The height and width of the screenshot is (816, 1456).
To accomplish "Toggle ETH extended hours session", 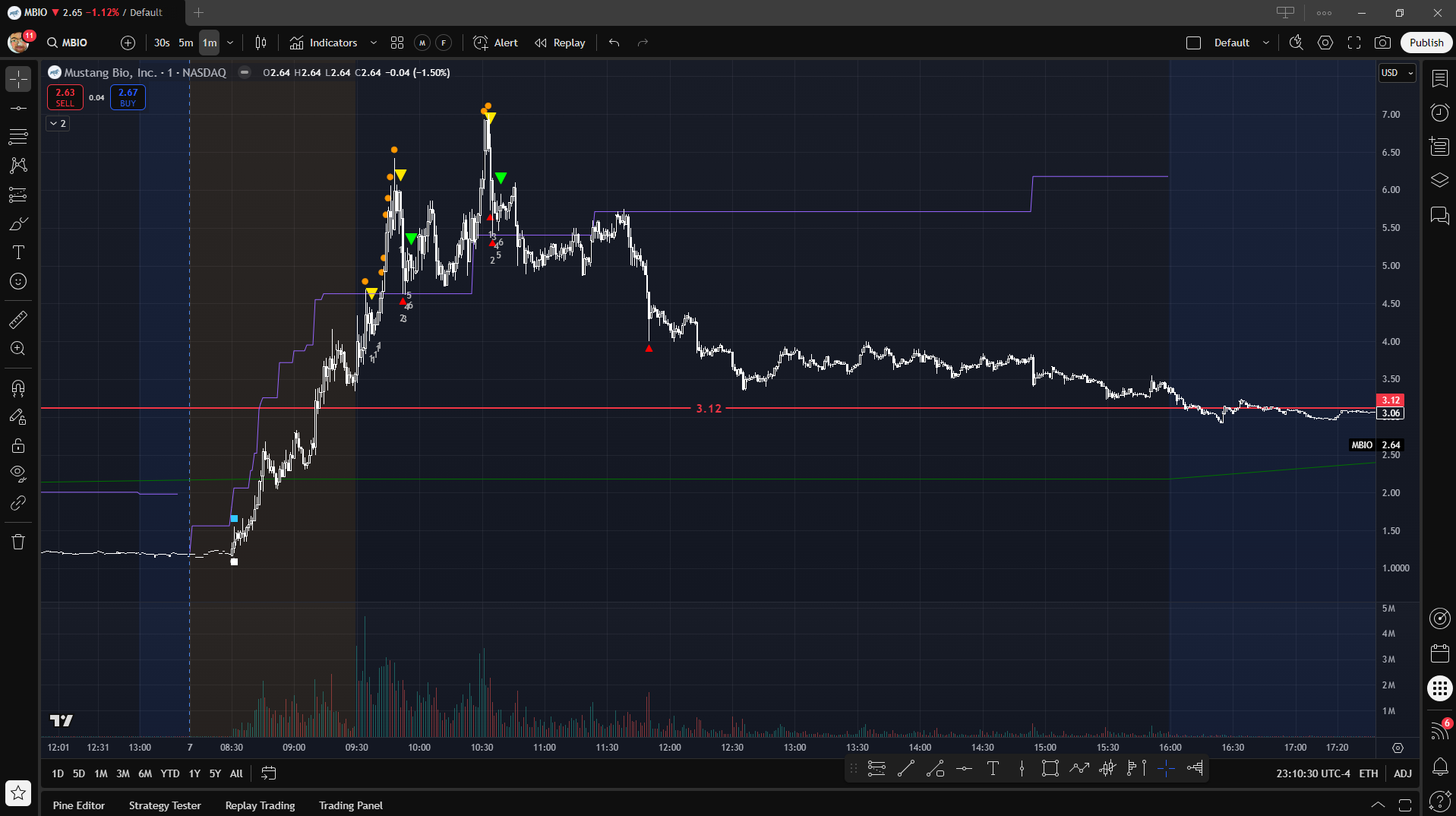I will point(1369,773).
